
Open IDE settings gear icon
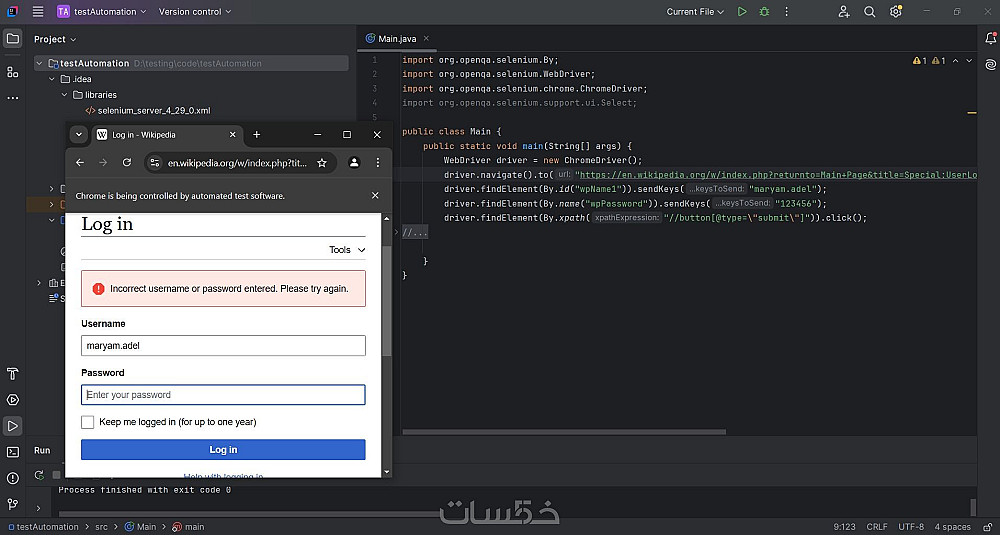point(896,11)
